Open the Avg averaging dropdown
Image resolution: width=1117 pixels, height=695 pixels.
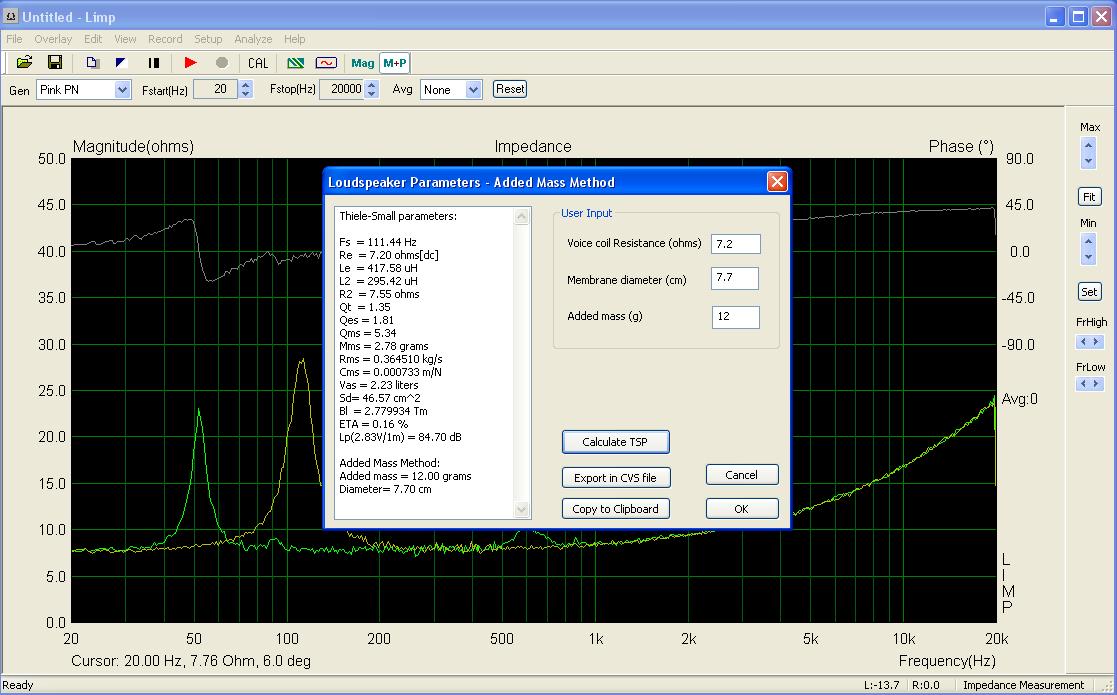[x=474, y=90]
